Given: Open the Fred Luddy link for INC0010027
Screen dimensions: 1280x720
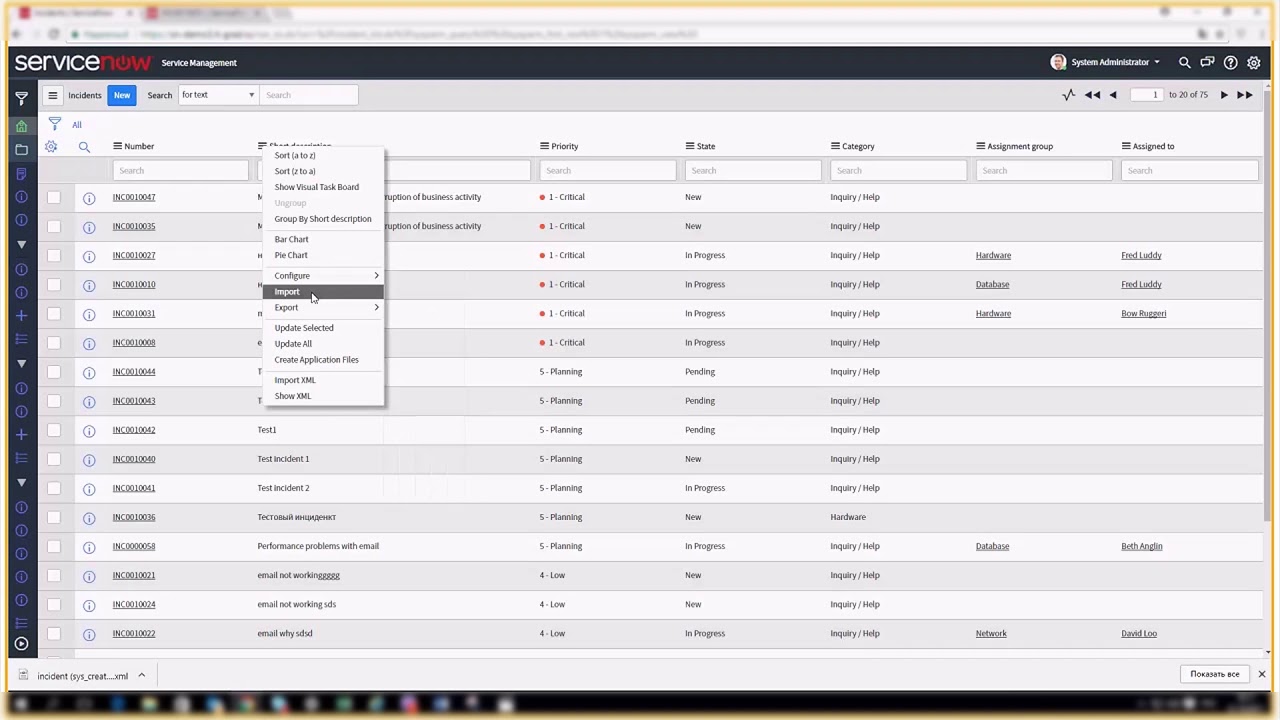Looking at the screenshot, I should tap(1141, 255).
